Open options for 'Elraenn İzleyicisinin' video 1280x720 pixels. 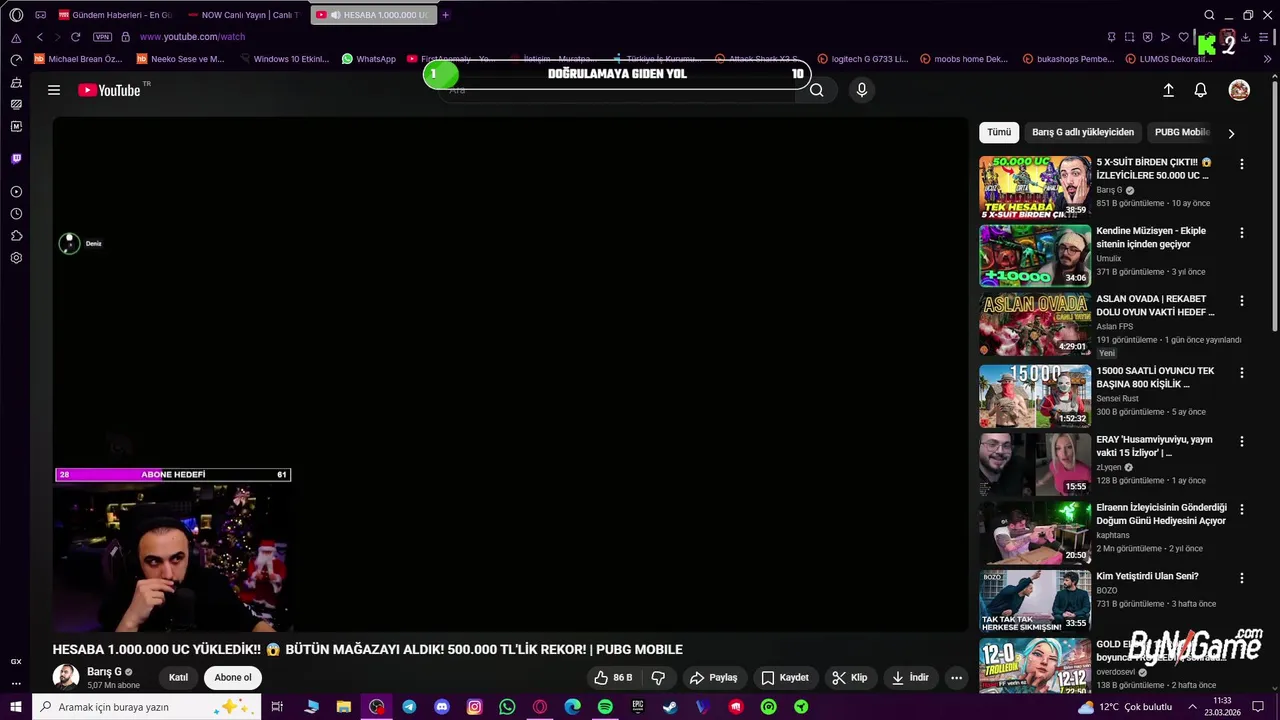[1242, 510]
